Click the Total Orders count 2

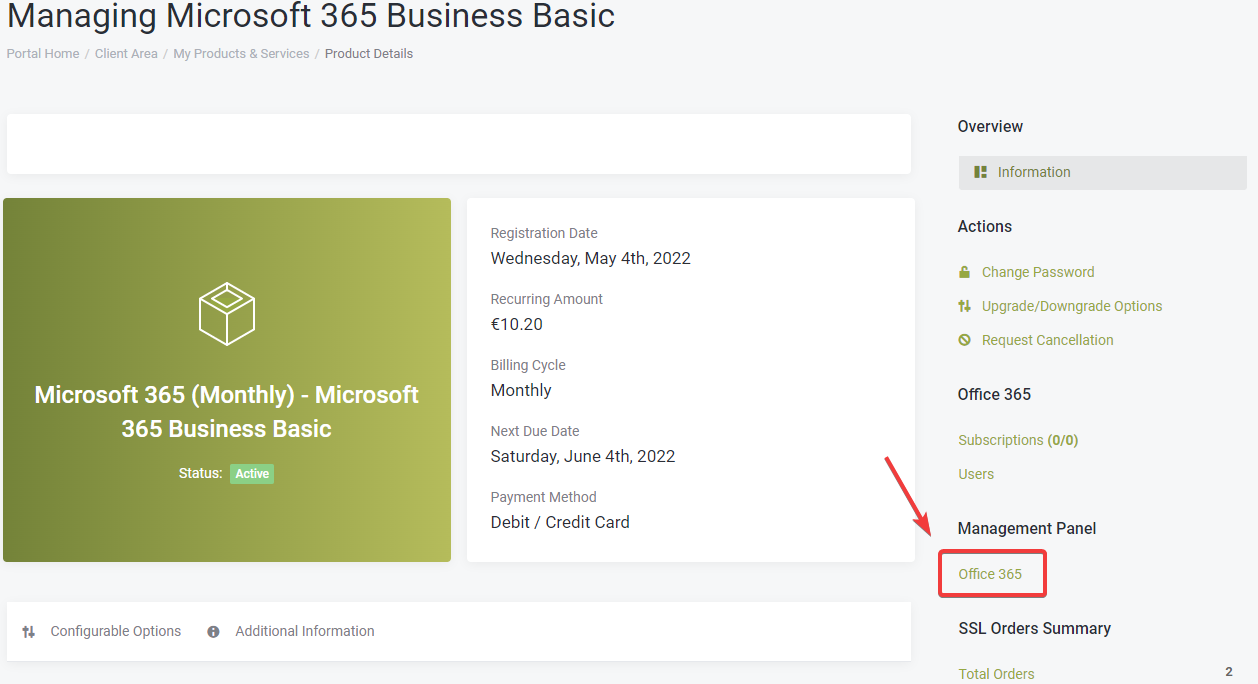pos(1229,672)
